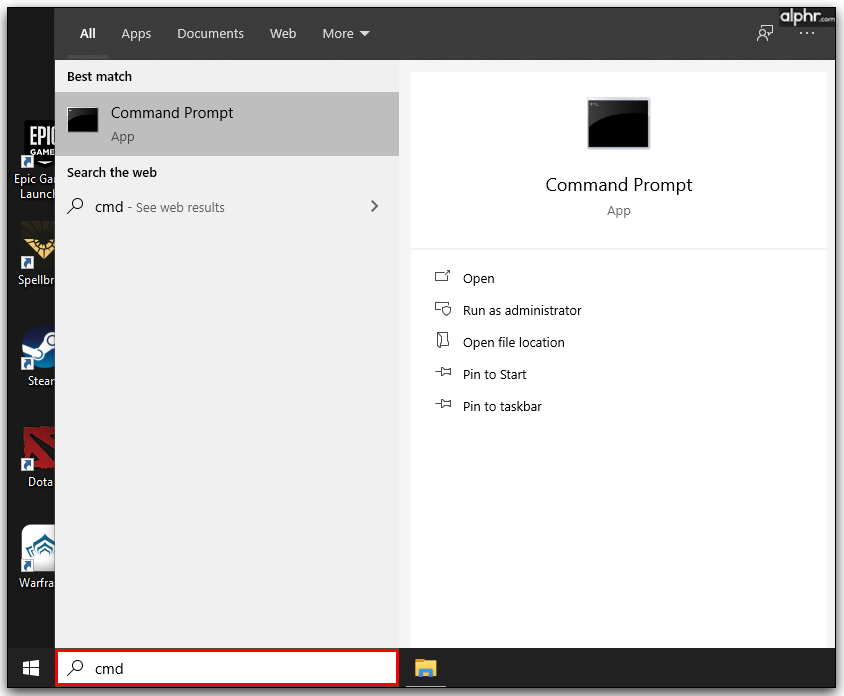This screenshot has height=696, width=844.
Task: Expand the More filter dropdown
Action: (345, 34)
